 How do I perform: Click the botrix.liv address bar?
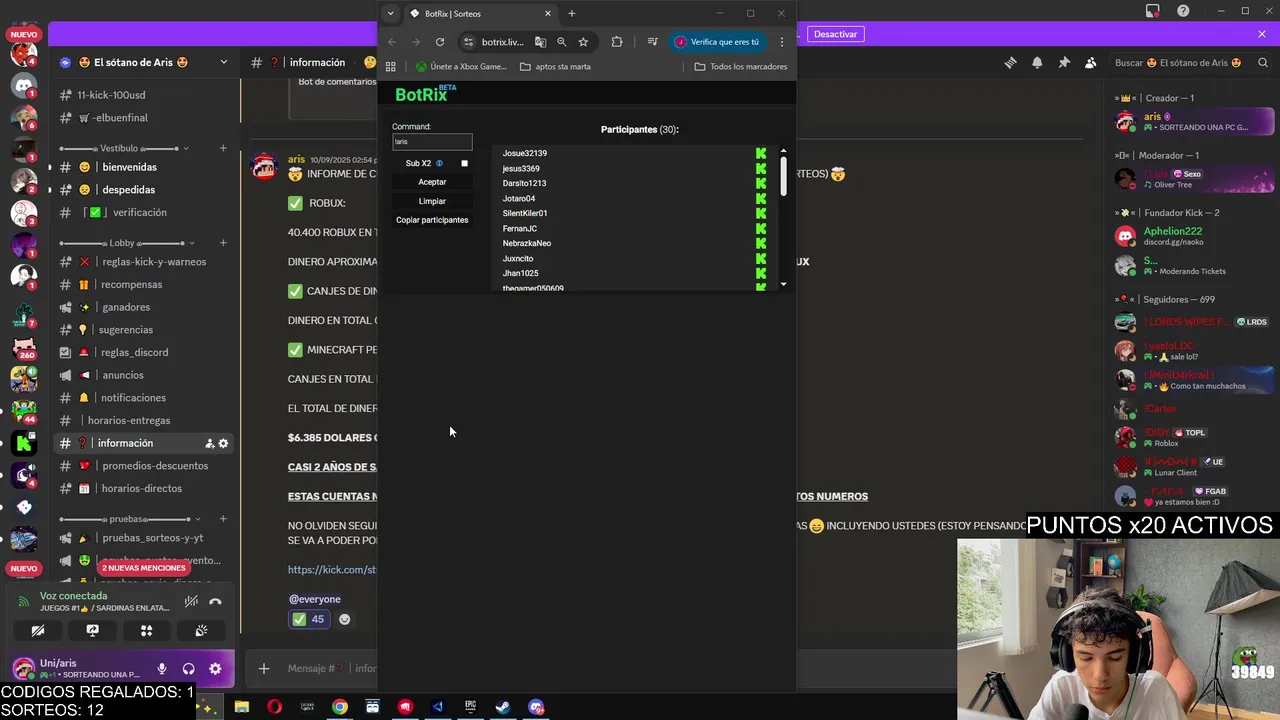coord(502,42)
